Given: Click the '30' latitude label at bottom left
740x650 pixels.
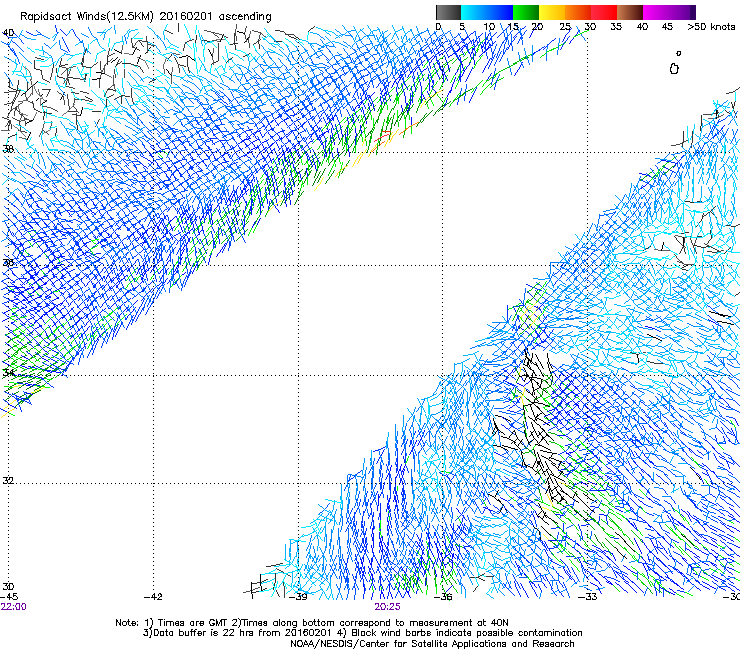Looking at the screenshot, I should click(x=8, y=586).
